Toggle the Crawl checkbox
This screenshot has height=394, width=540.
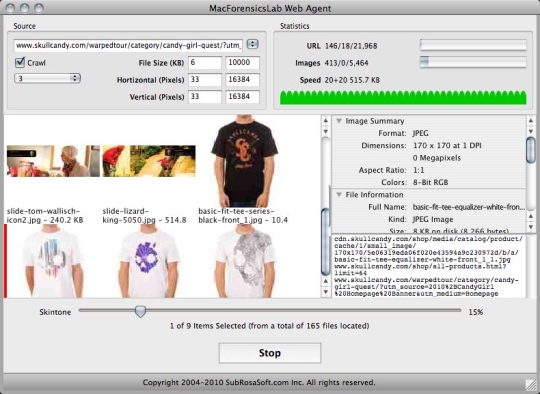20,63
